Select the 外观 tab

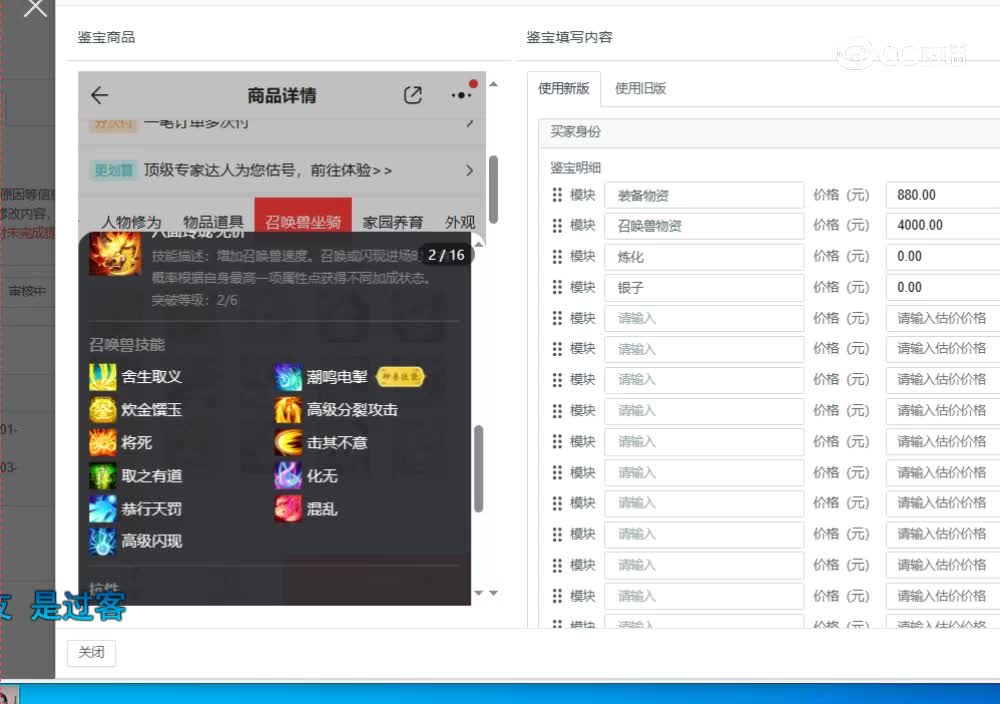[x=459, y=222]
